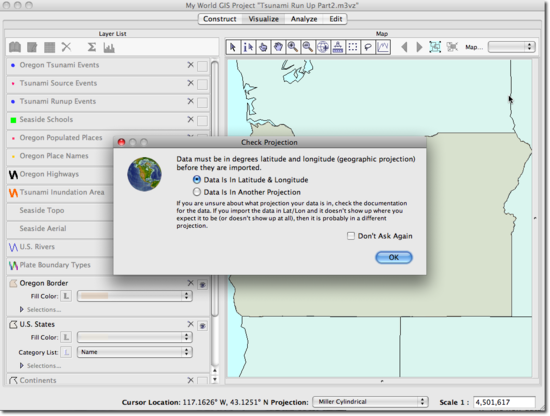
Task: Select the Get Information tool
Action: point(248,47)
